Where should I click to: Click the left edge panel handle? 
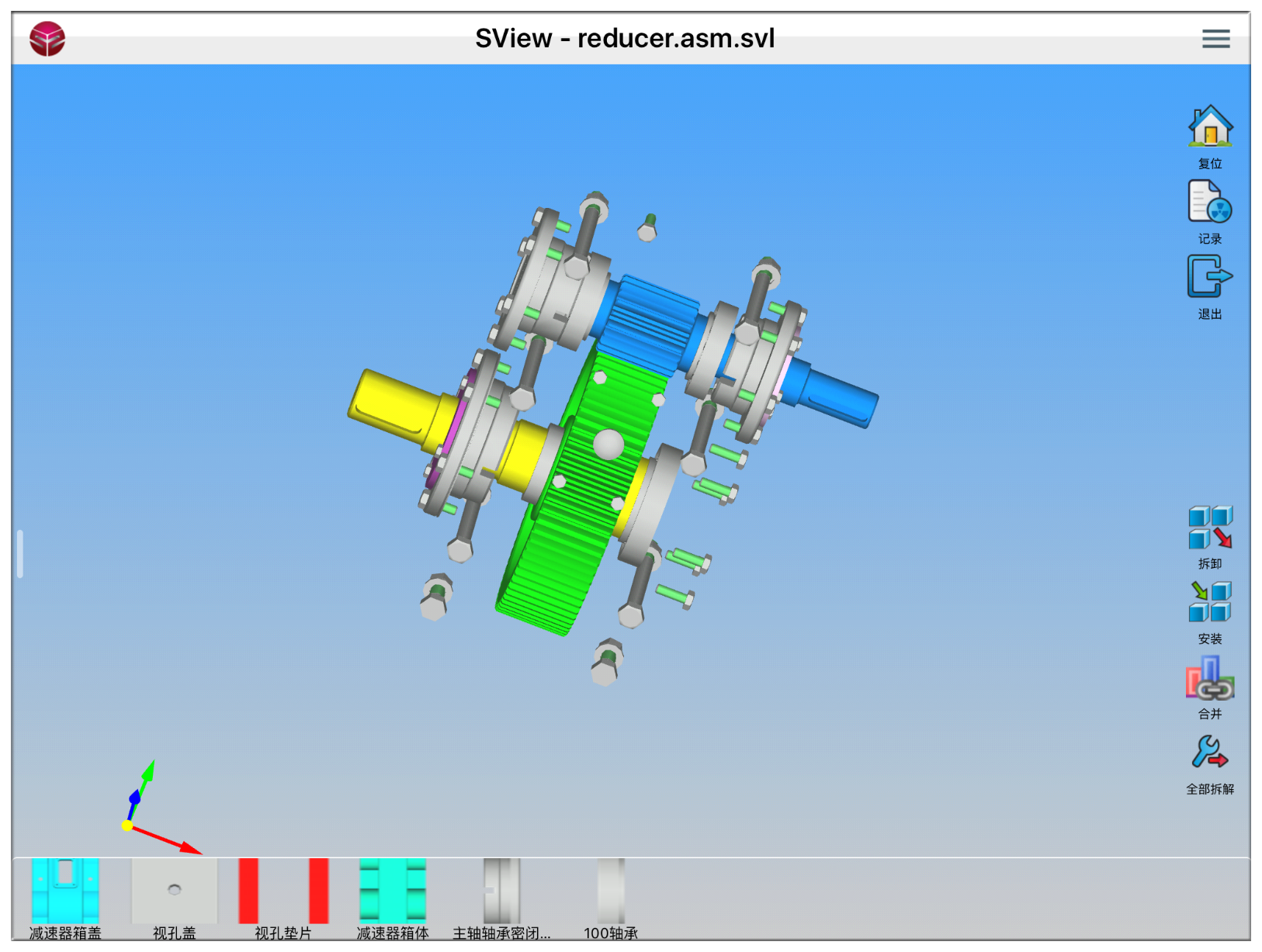point(20,554)
